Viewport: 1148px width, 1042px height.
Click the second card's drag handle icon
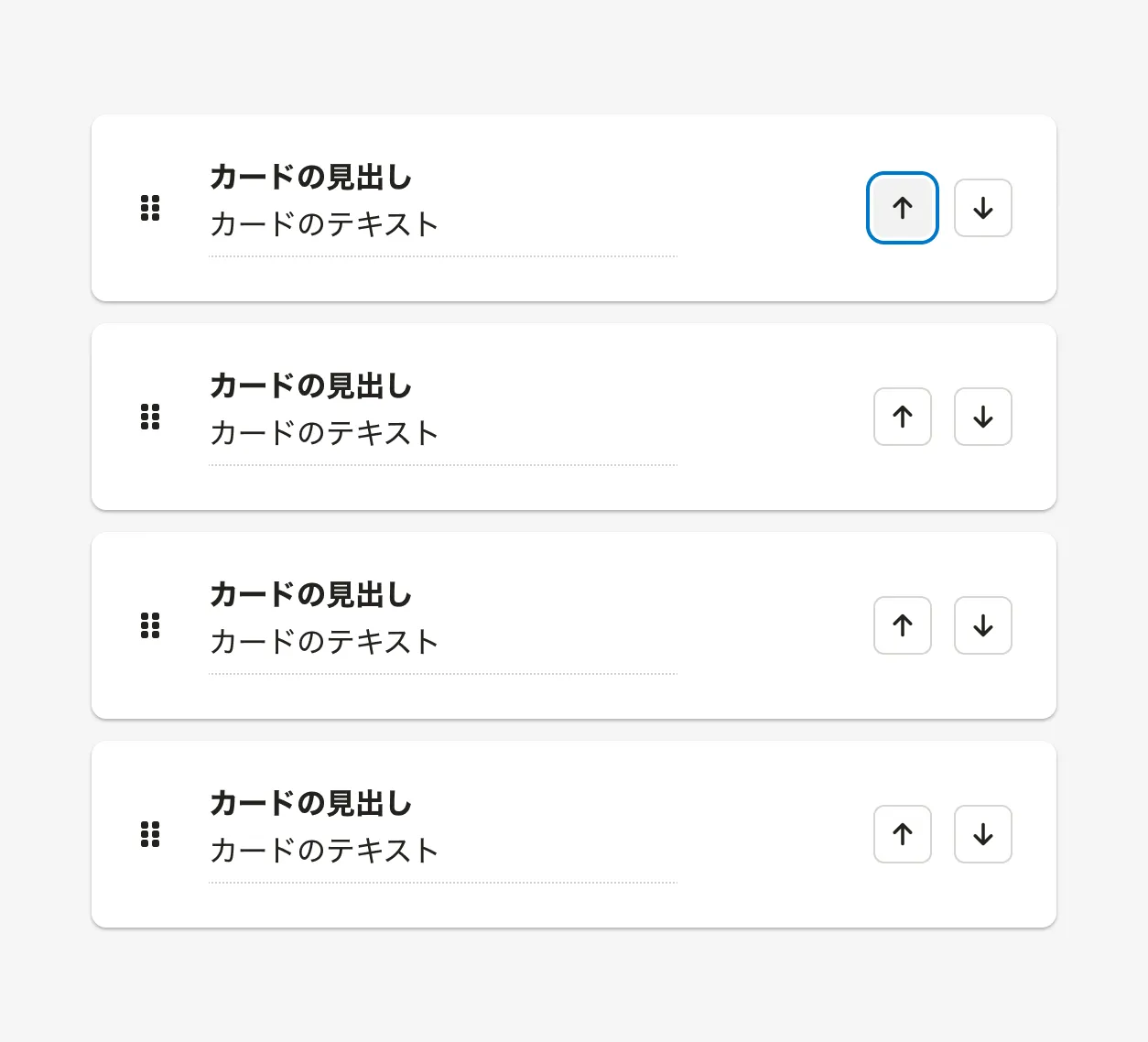[x=150, y=417]
